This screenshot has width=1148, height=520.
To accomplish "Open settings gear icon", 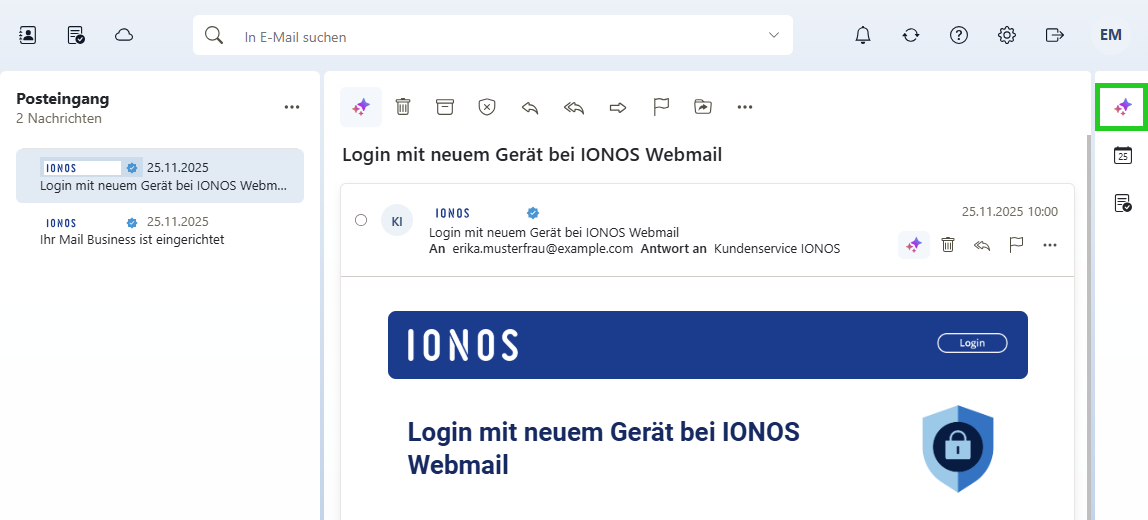I will (1007, 34).
